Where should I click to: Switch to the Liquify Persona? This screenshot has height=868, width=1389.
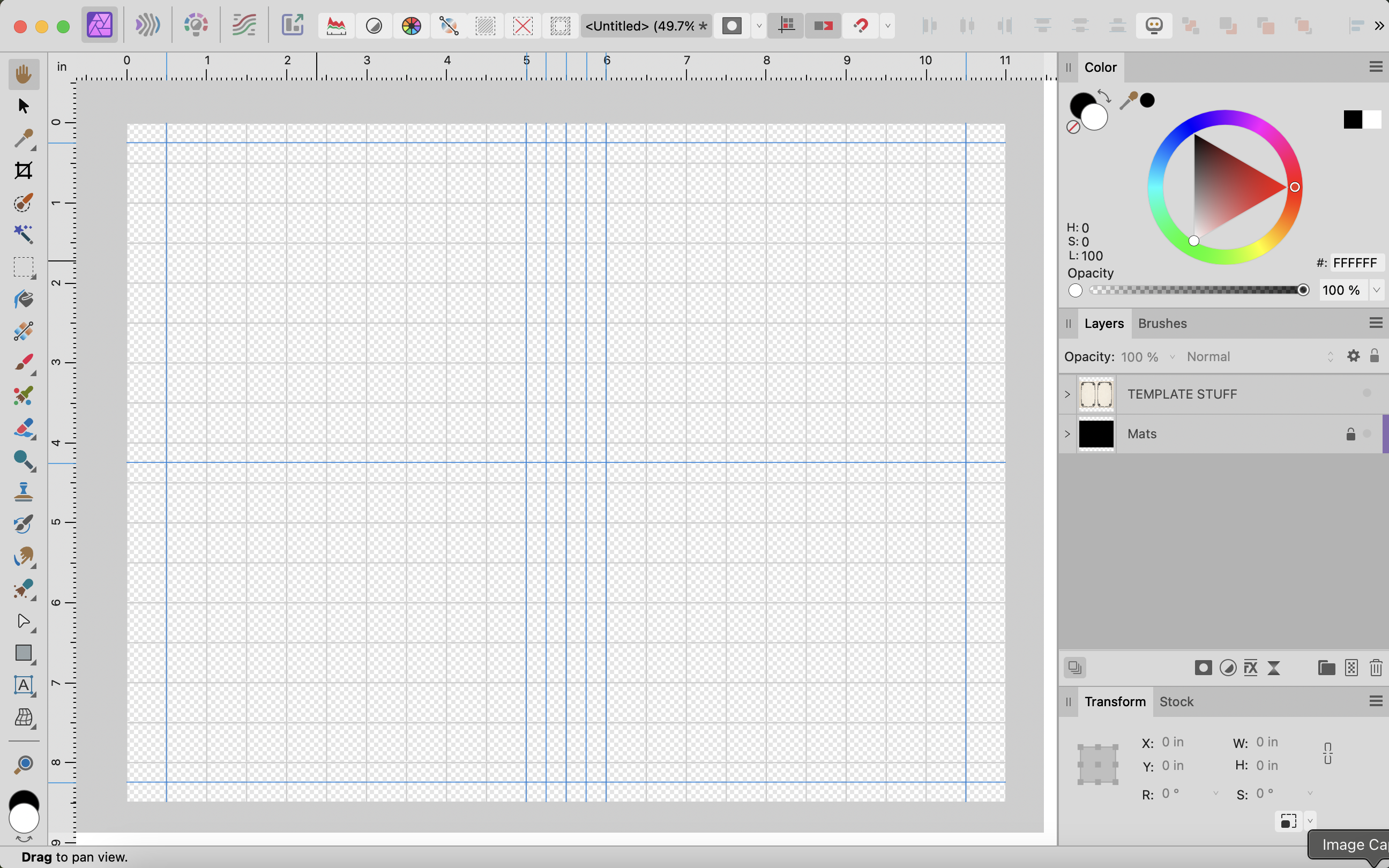147,25
